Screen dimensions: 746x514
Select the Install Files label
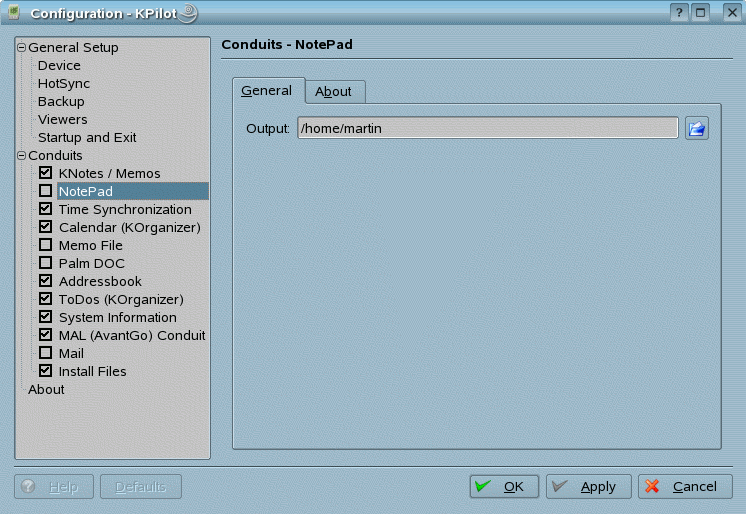pyautogui.click(x=92, y=371)
